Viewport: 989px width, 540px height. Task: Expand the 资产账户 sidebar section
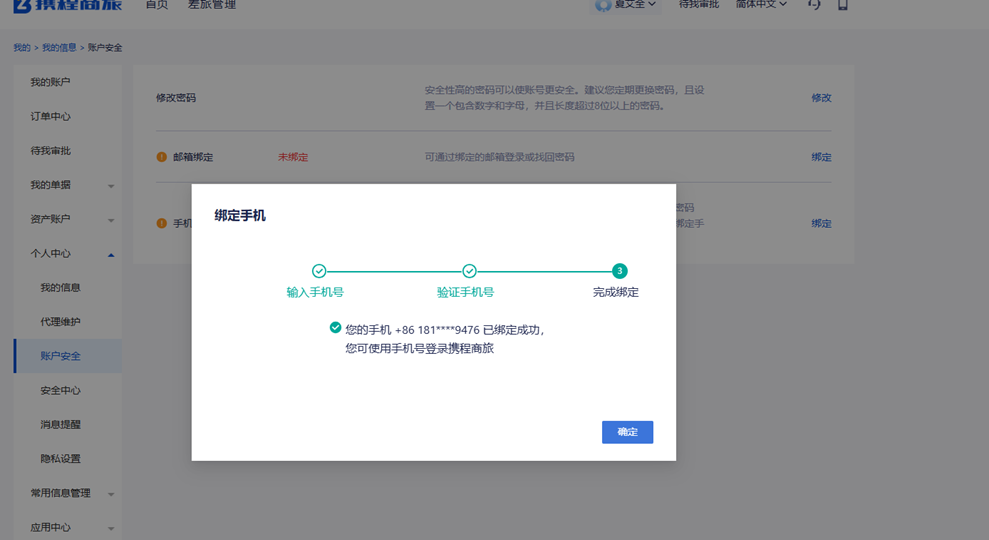pos(111,220)
